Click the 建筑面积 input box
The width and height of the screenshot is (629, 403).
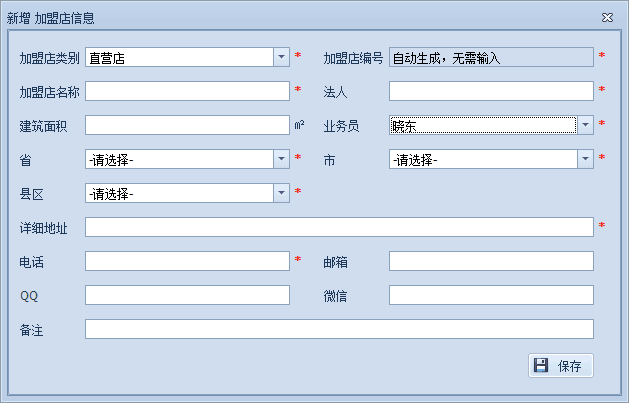pyautogui.click(x=187, y=125)
